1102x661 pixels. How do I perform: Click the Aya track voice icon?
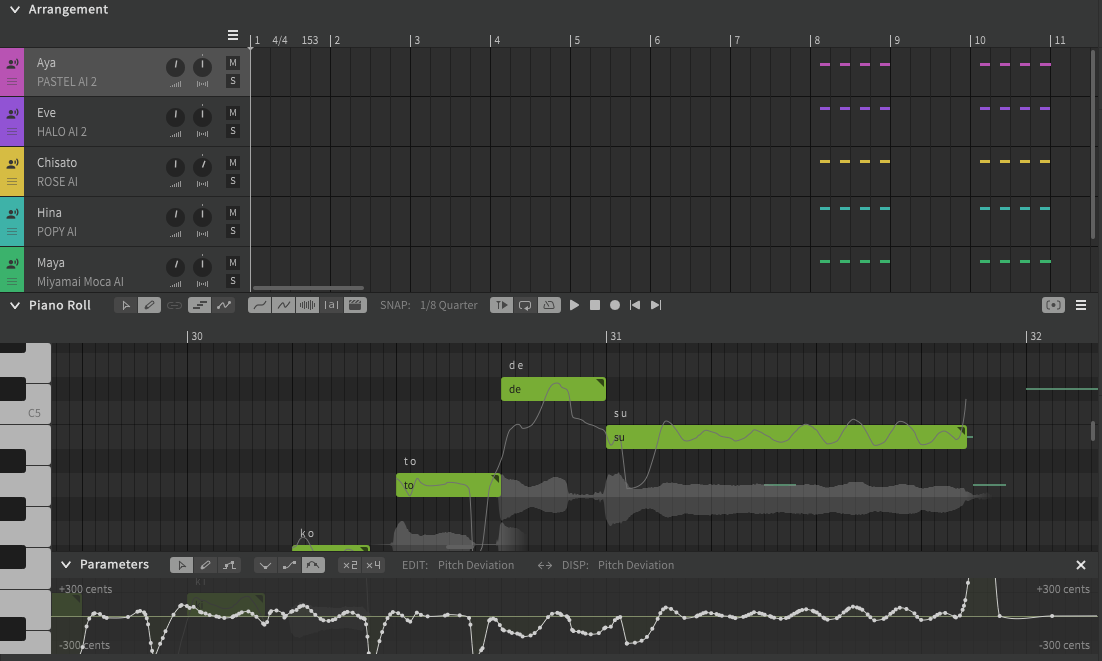point(12,64)
